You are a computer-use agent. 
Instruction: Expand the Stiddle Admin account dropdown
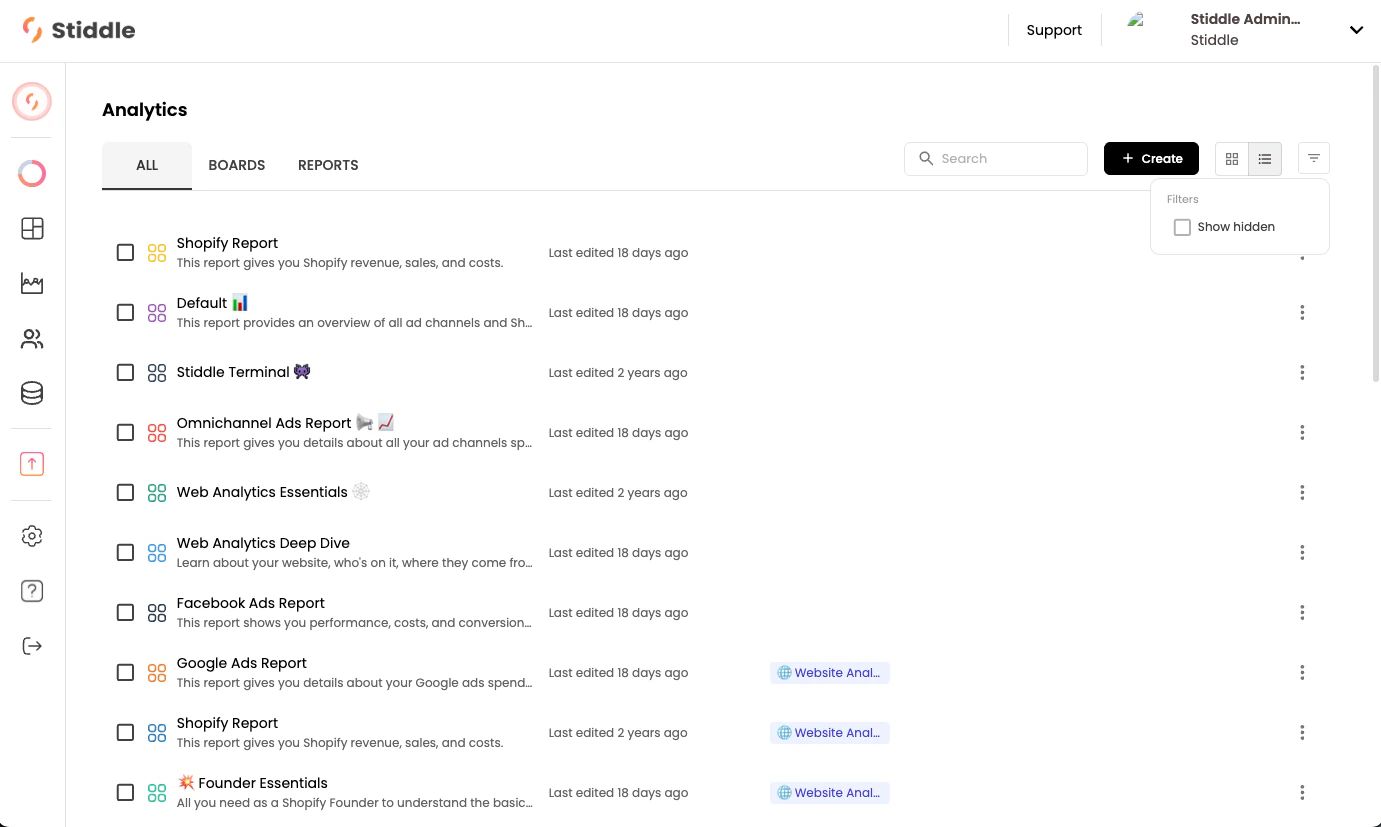(1356, 29)
